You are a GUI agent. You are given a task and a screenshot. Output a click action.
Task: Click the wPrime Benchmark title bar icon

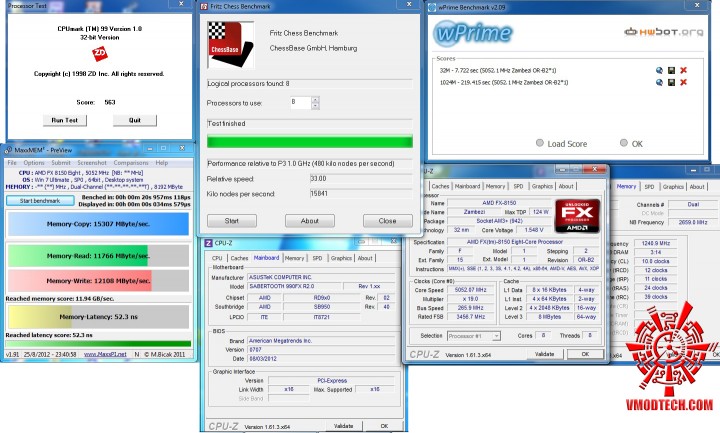pos(432,7)
